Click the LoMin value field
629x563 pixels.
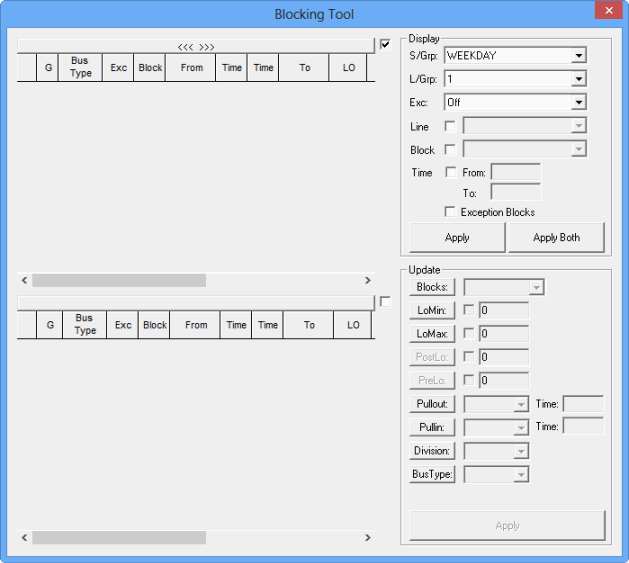coord(504,310)
